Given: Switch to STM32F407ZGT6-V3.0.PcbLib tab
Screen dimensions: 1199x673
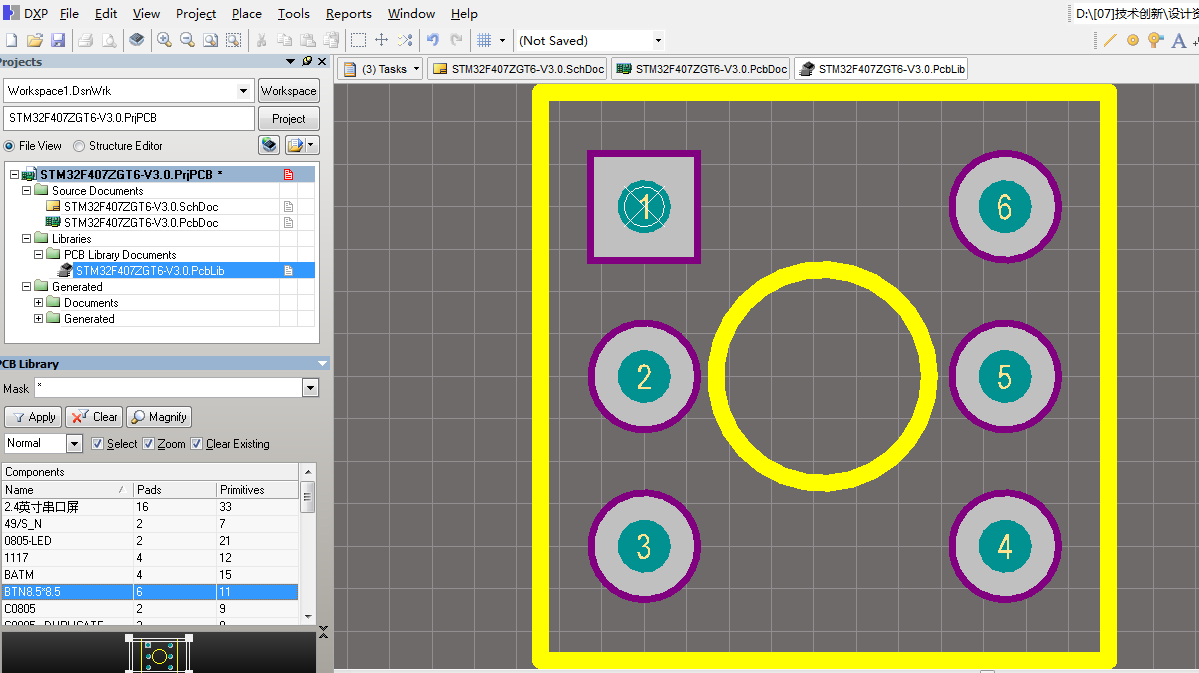Looking at the screenshot, I should pyautogui.click(x=882, y=69).
